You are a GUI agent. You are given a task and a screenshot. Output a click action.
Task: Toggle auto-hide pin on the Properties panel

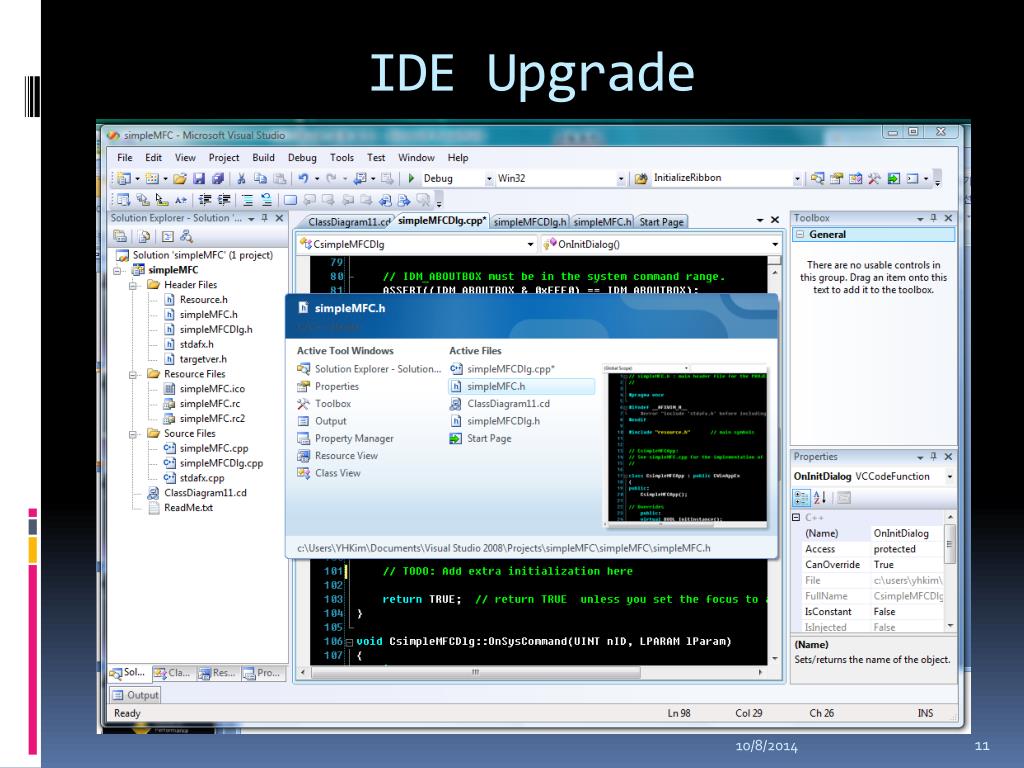pos(933,456)
